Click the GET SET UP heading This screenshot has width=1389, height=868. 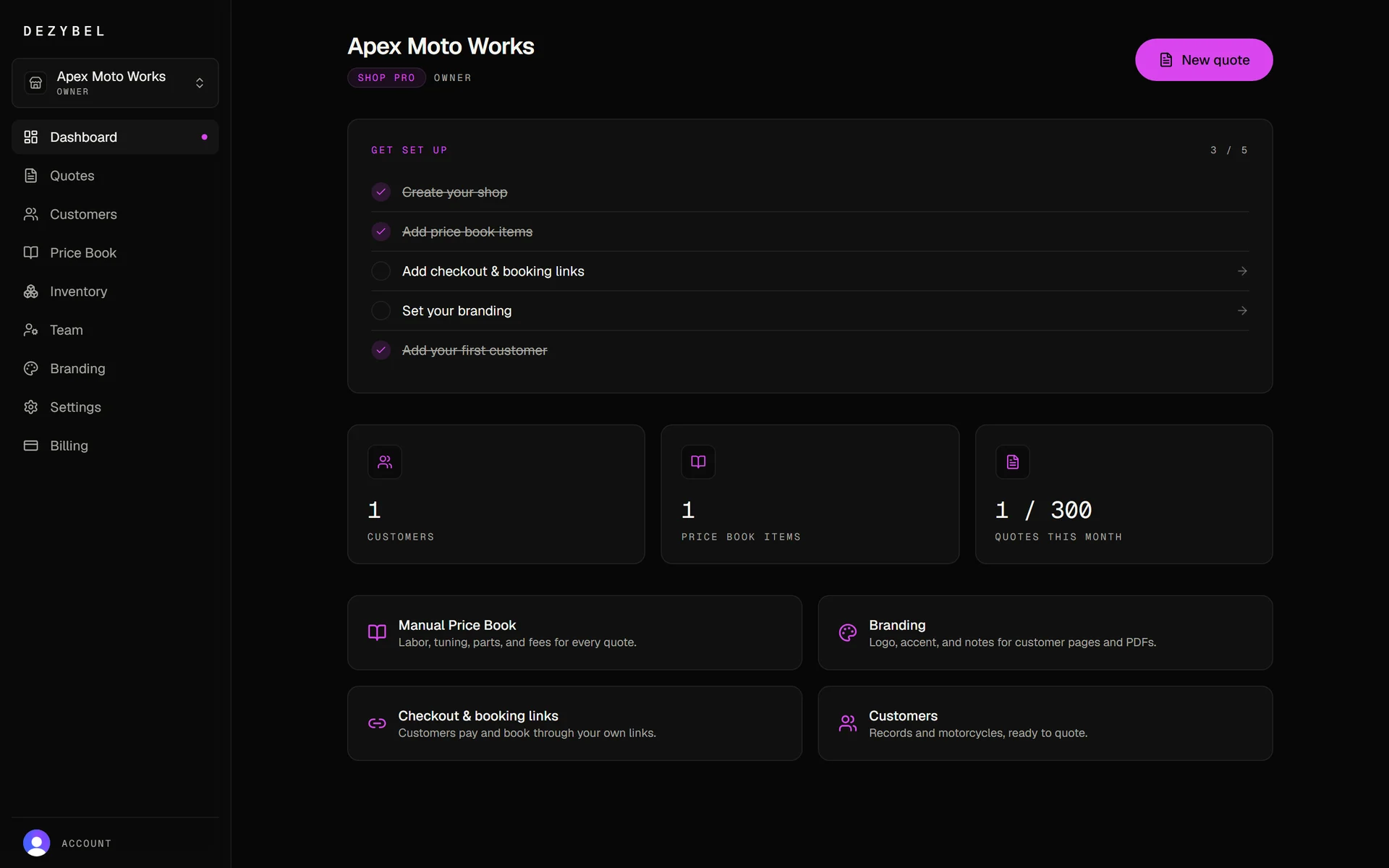pos(409,150)
